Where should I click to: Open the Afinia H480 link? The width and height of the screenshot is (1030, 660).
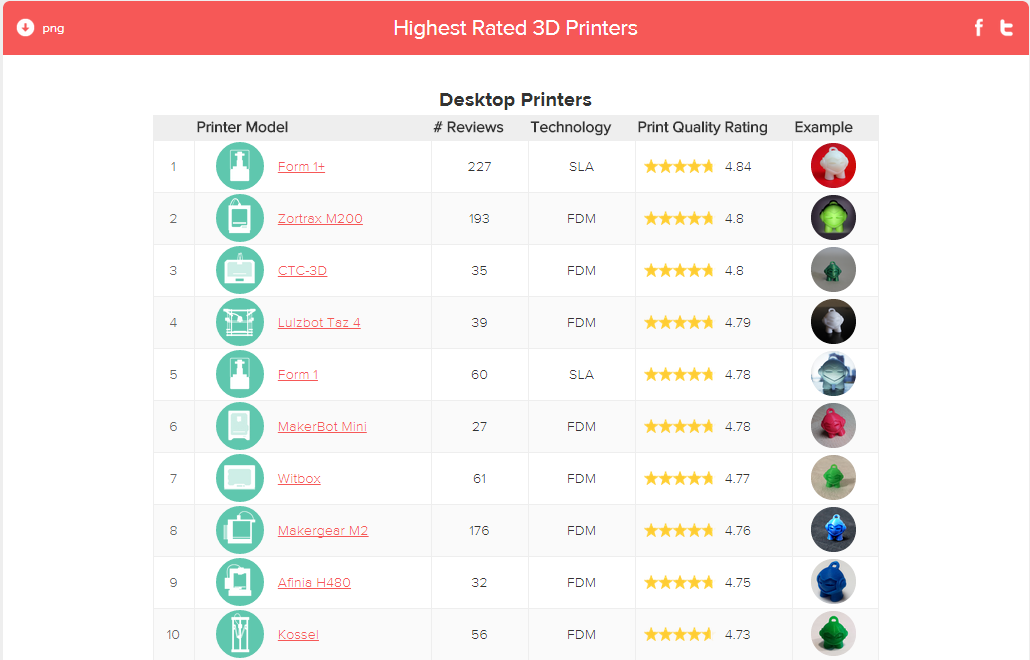314,583
